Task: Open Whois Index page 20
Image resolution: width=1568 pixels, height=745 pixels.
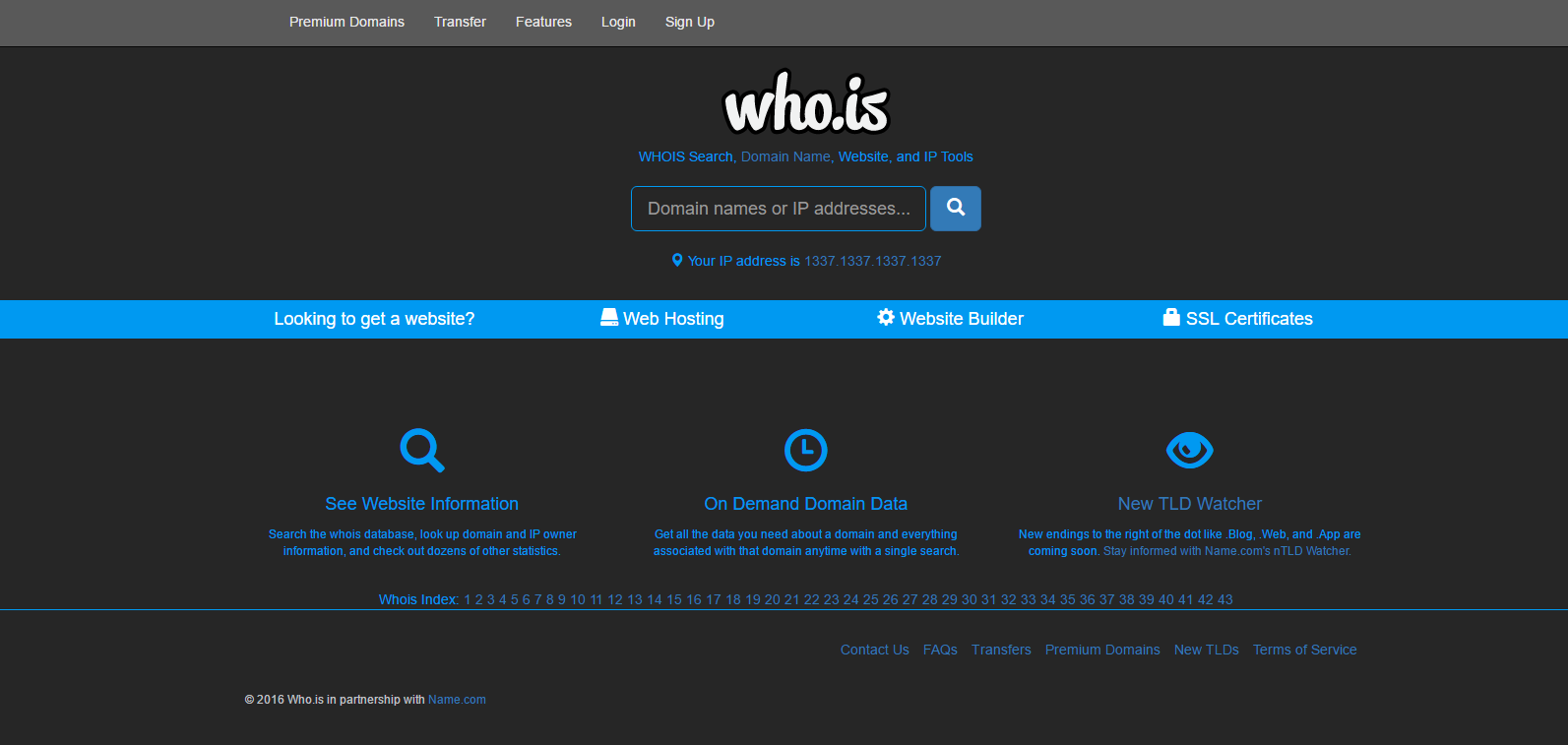Action: [x=773, y=599]
